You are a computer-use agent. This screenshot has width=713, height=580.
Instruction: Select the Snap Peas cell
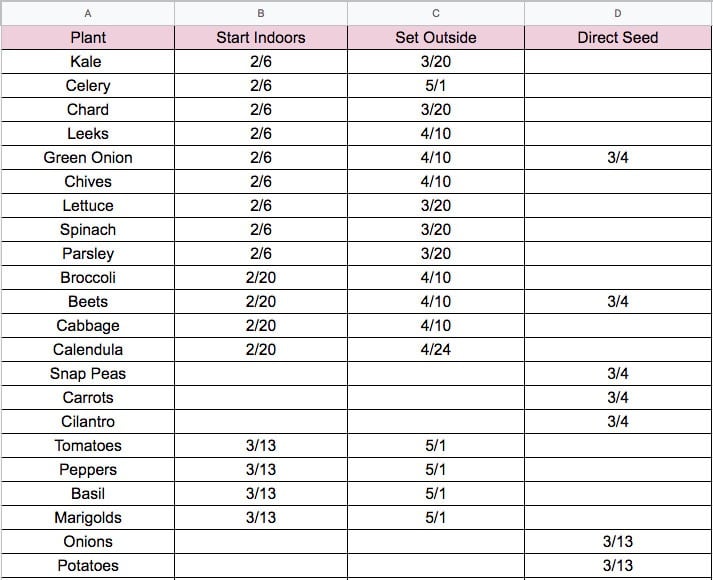click(88, 373)
